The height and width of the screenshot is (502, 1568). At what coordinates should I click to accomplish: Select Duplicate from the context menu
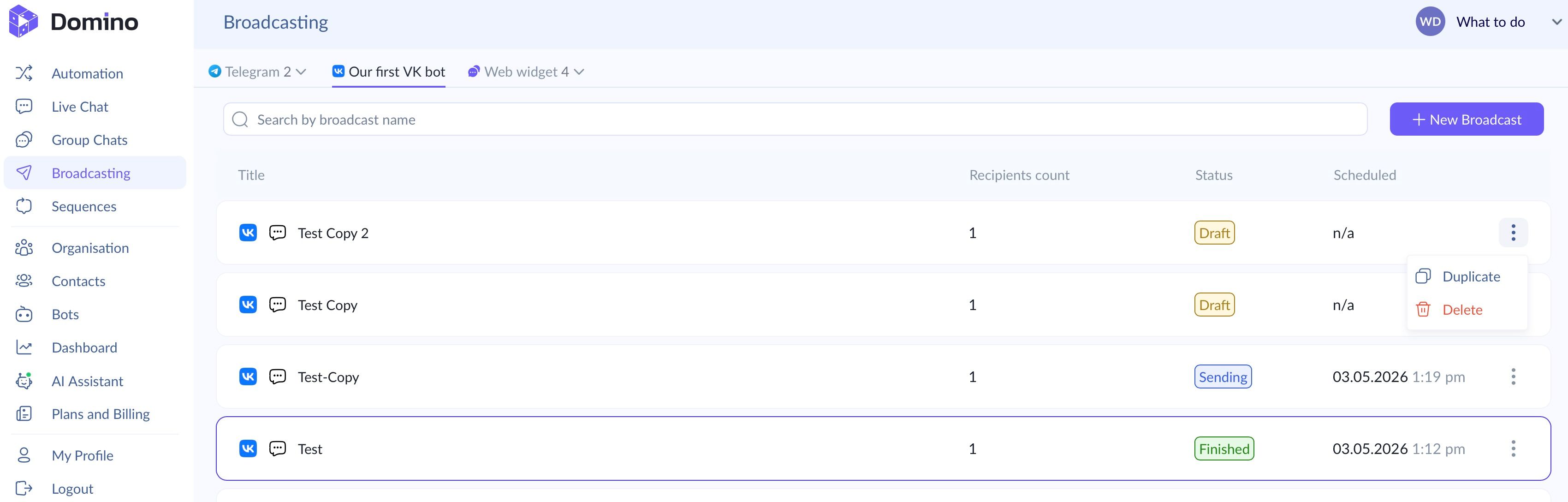[1467, 276]
